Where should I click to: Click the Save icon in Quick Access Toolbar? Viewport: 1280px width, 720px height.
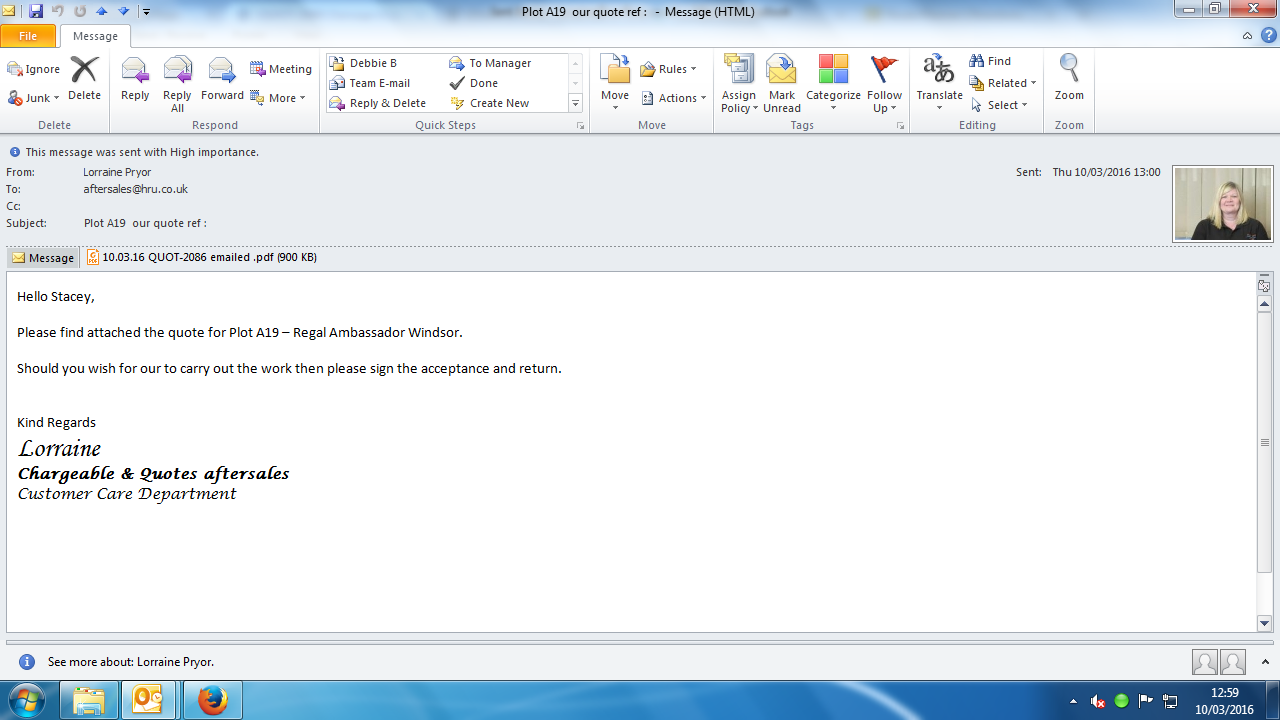pos(36,11)
